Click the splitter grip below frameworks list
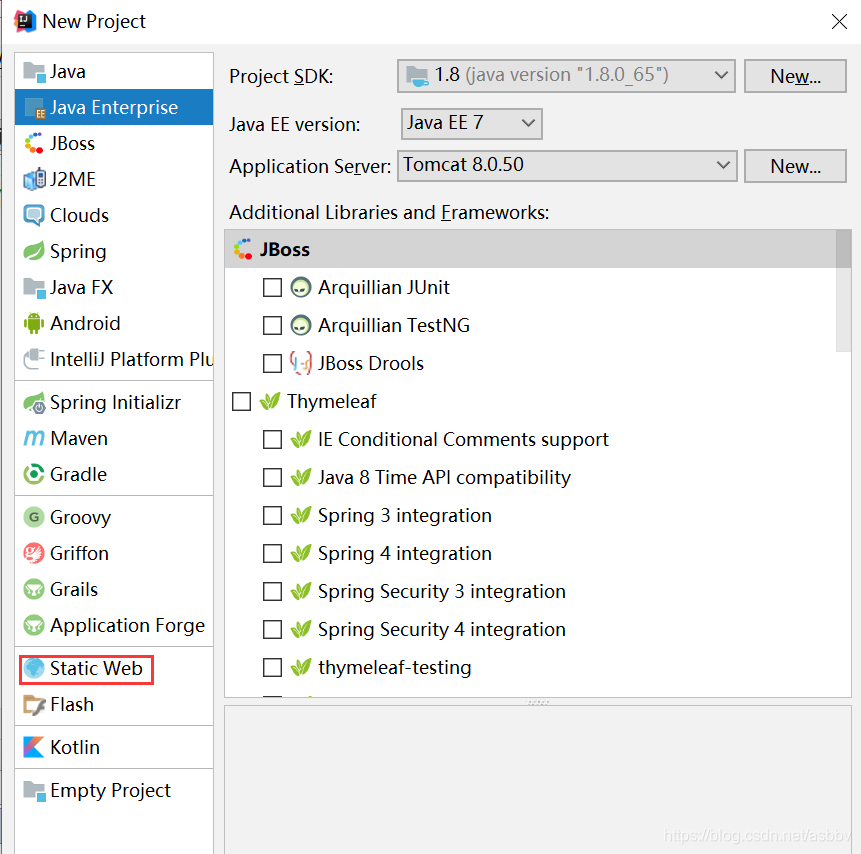The height and width of the screenshot is (854, 861). pos(538,702)
